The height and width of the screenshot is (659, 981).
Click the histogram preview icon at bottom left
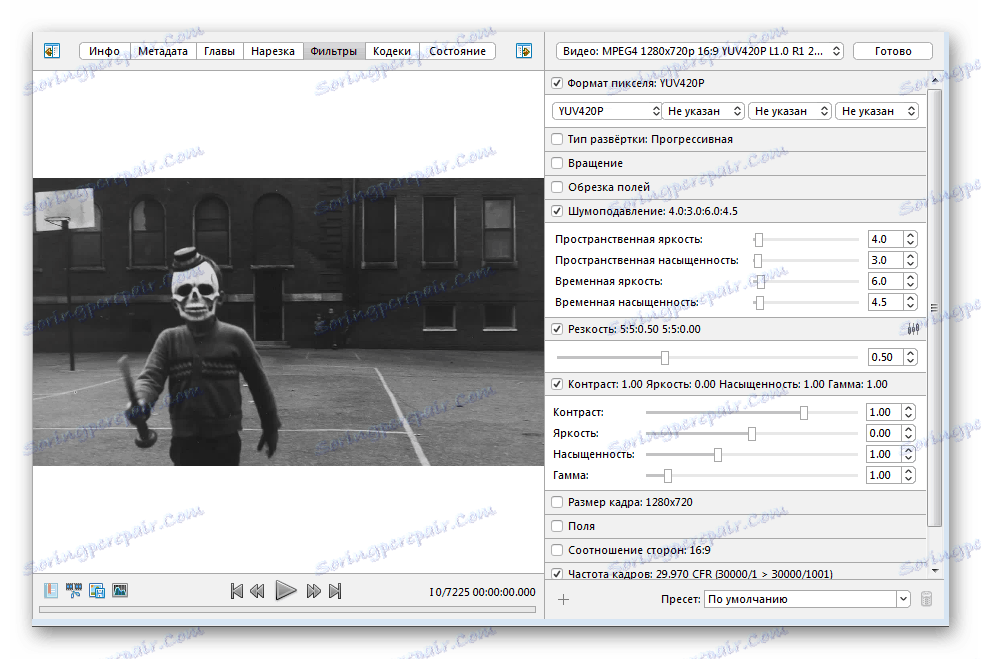point(120,590)
